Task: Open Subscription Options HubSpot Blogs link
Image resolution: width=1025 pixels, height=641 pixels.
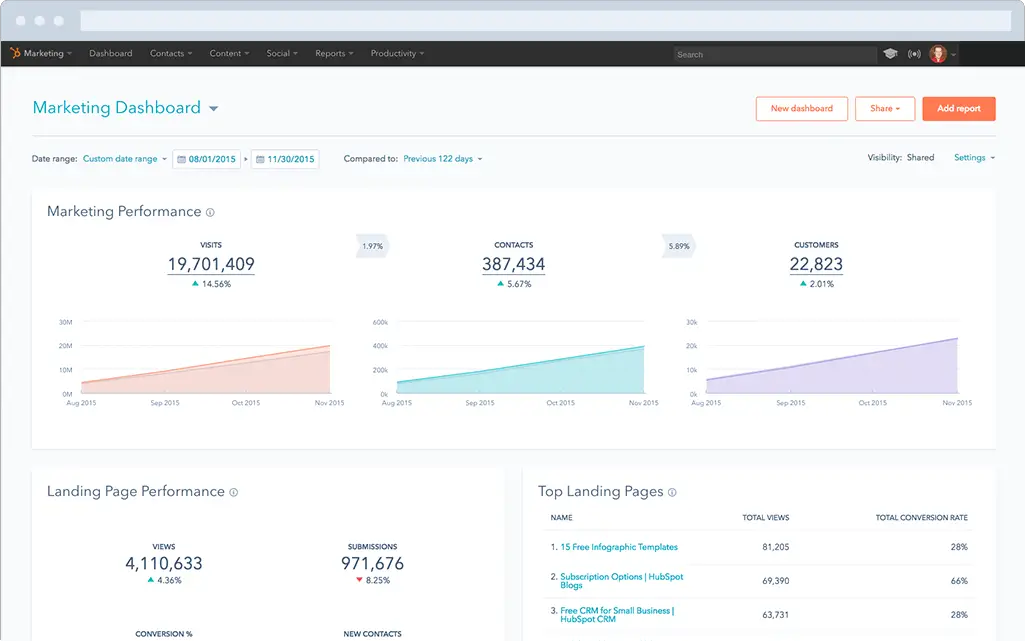Action: (621, 581)
